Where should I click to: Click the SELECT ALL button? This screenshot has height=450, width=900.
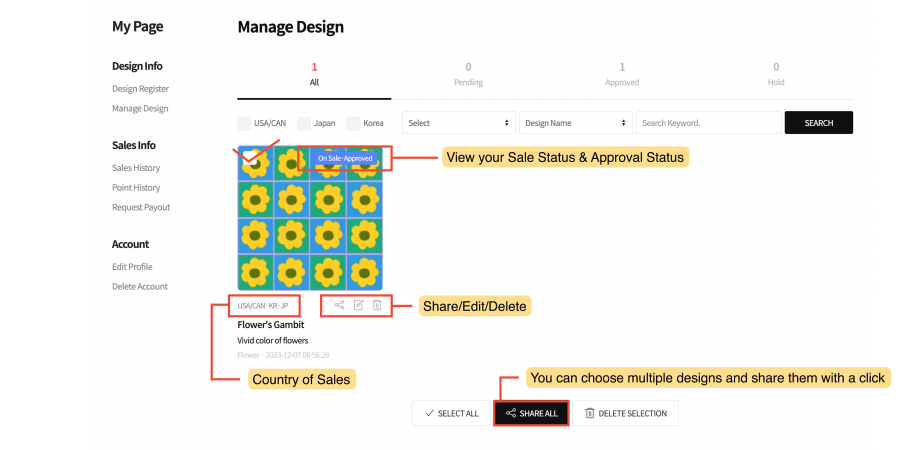[x=451, y=413]
